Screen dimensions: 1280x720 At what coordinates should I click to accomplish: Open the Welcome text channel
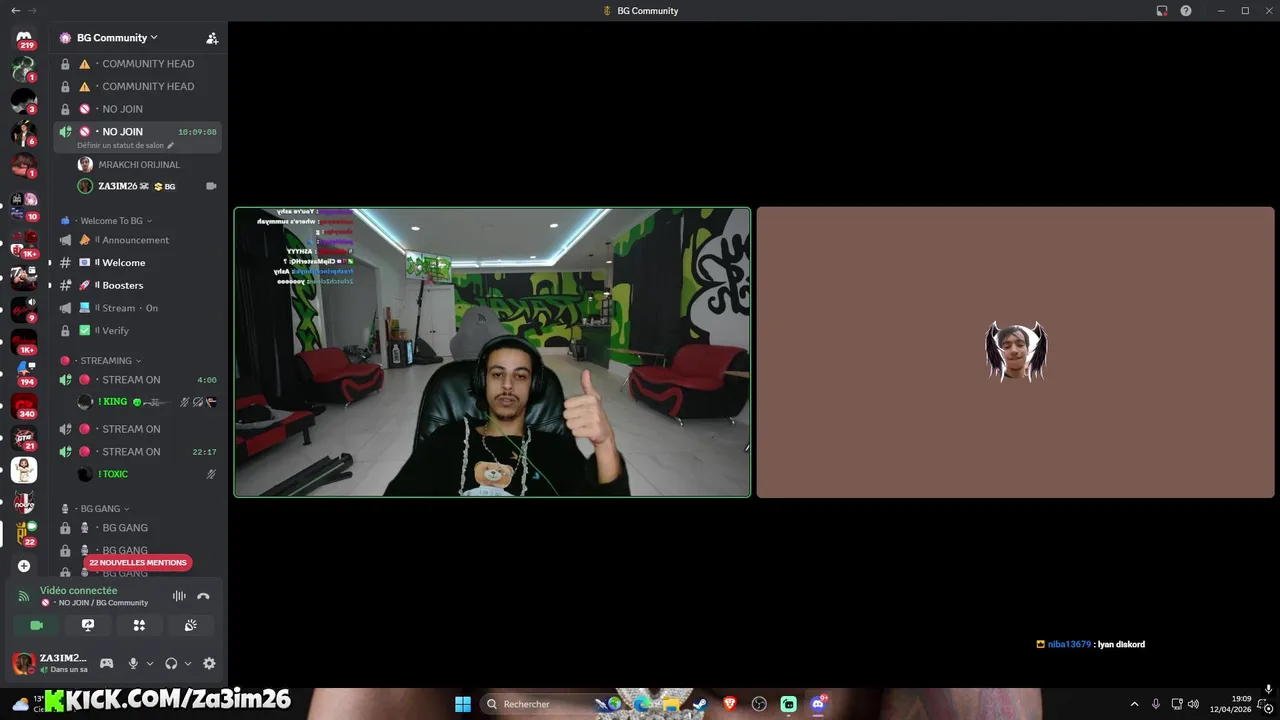pos(138,263)
